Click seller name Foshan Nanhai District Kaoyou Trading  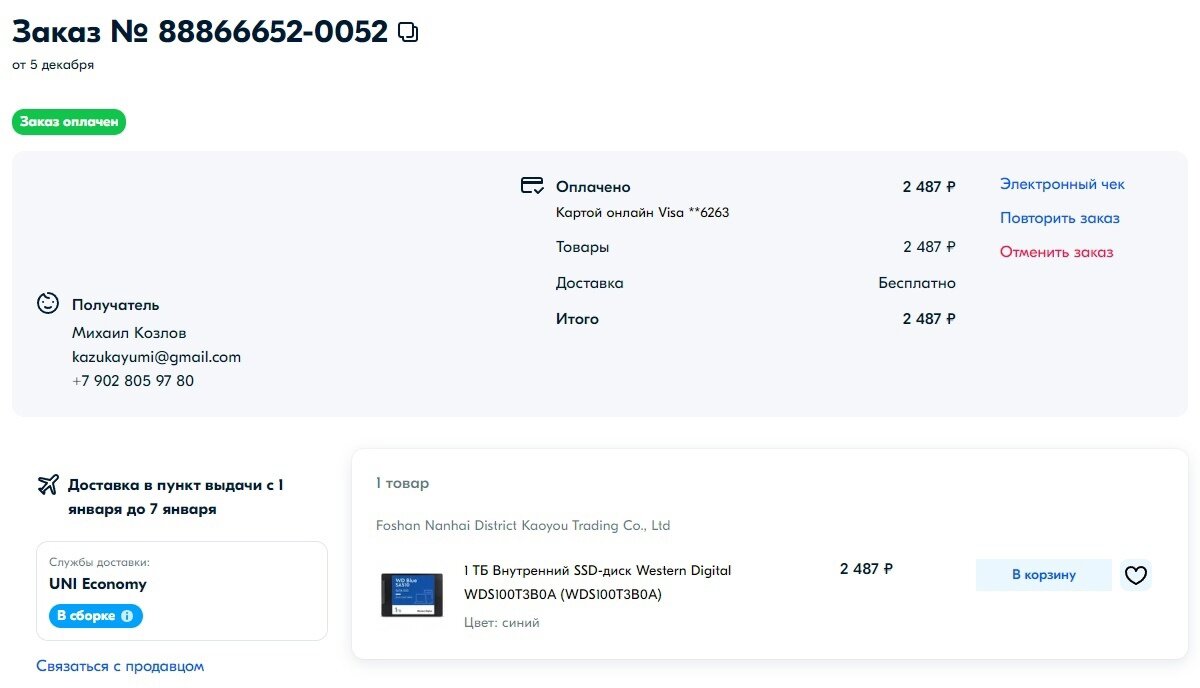[523, 525]
